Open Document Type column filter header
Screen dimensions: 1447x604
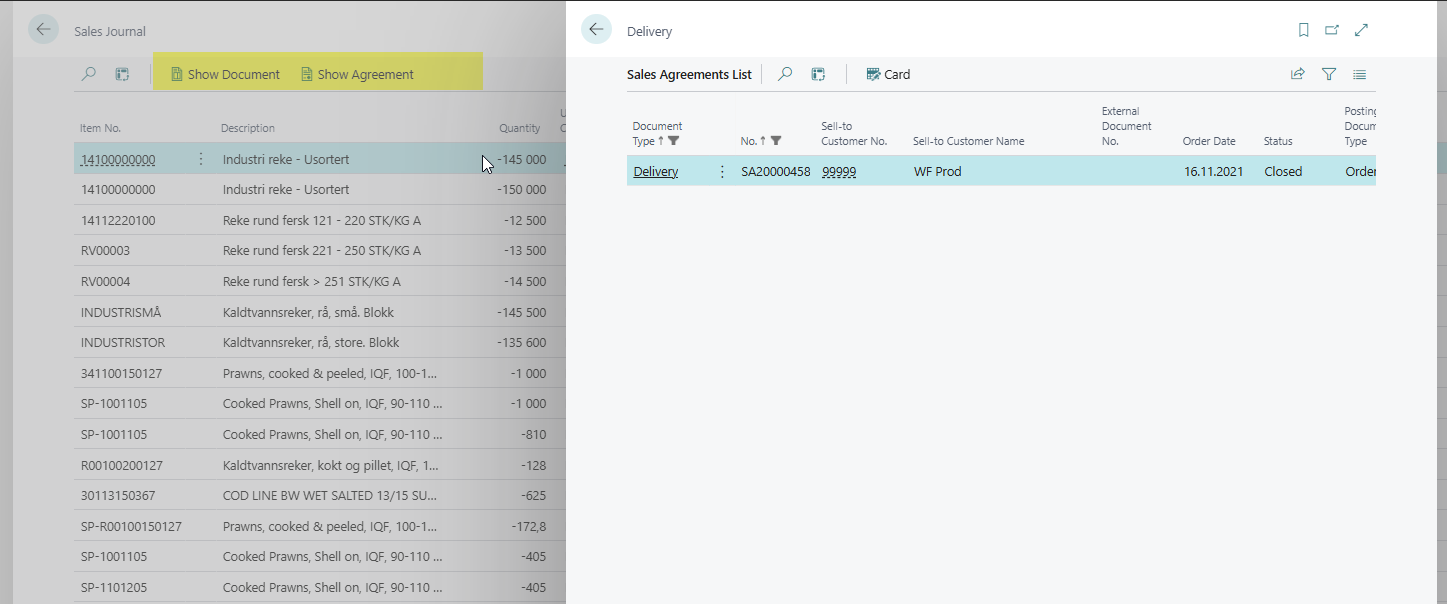pos(657,134)
